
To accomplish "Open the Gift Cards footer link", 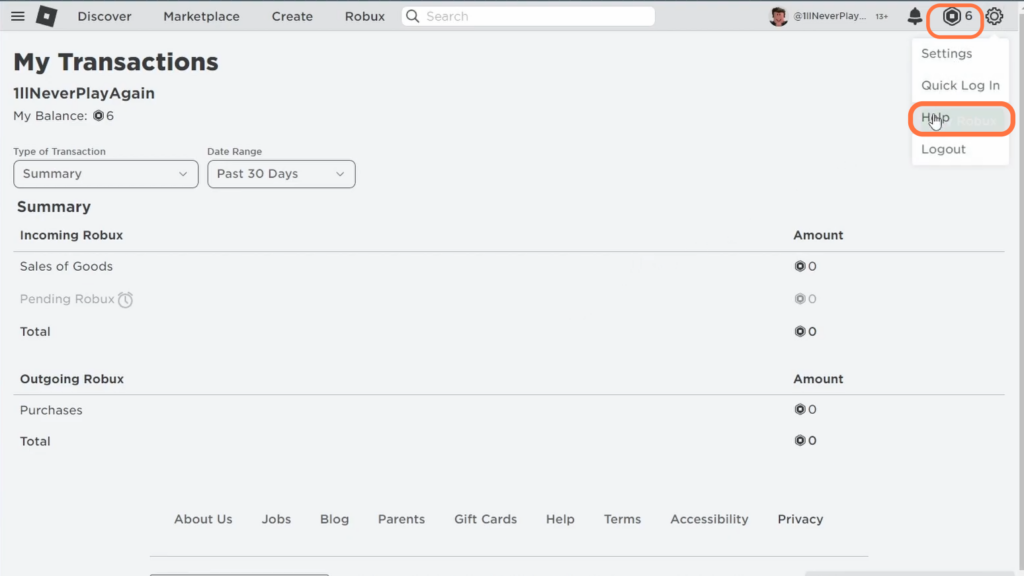I will pyautogui.click(x=485, y=519).
